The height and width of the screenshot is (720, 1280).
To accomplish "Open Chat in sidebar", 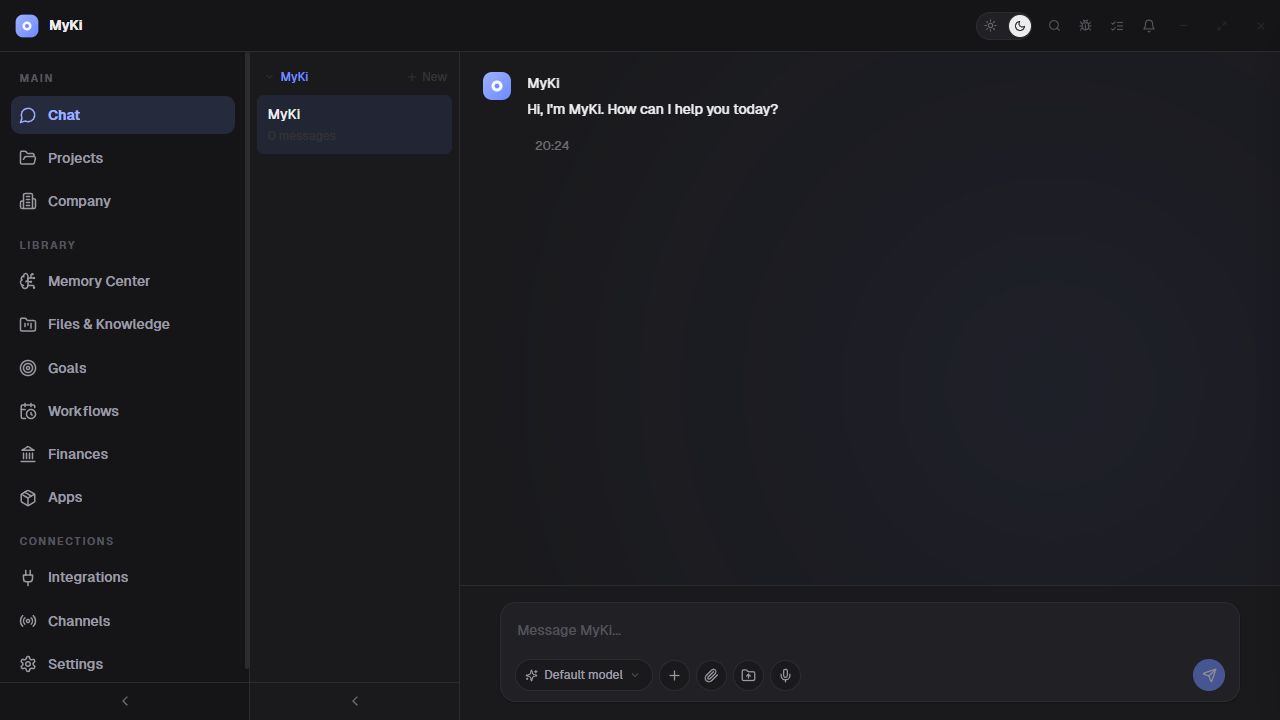I will (x=123, y=115).
